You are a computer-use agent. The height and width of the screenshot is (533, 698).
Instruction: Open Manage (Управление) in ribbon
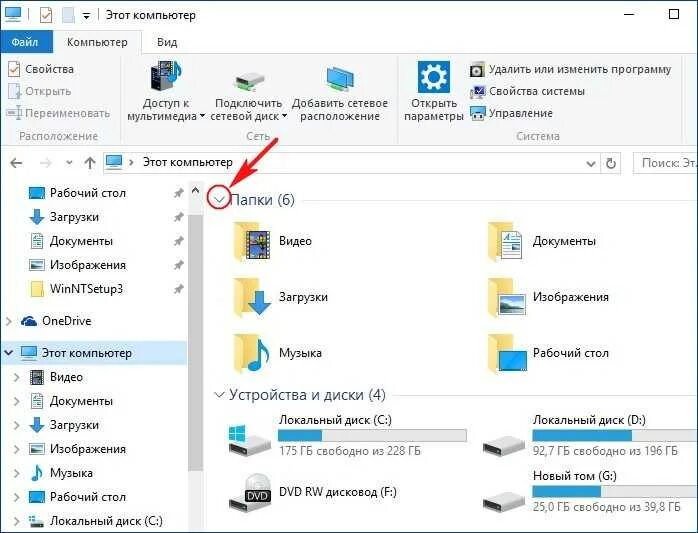(x=511, y=114)
